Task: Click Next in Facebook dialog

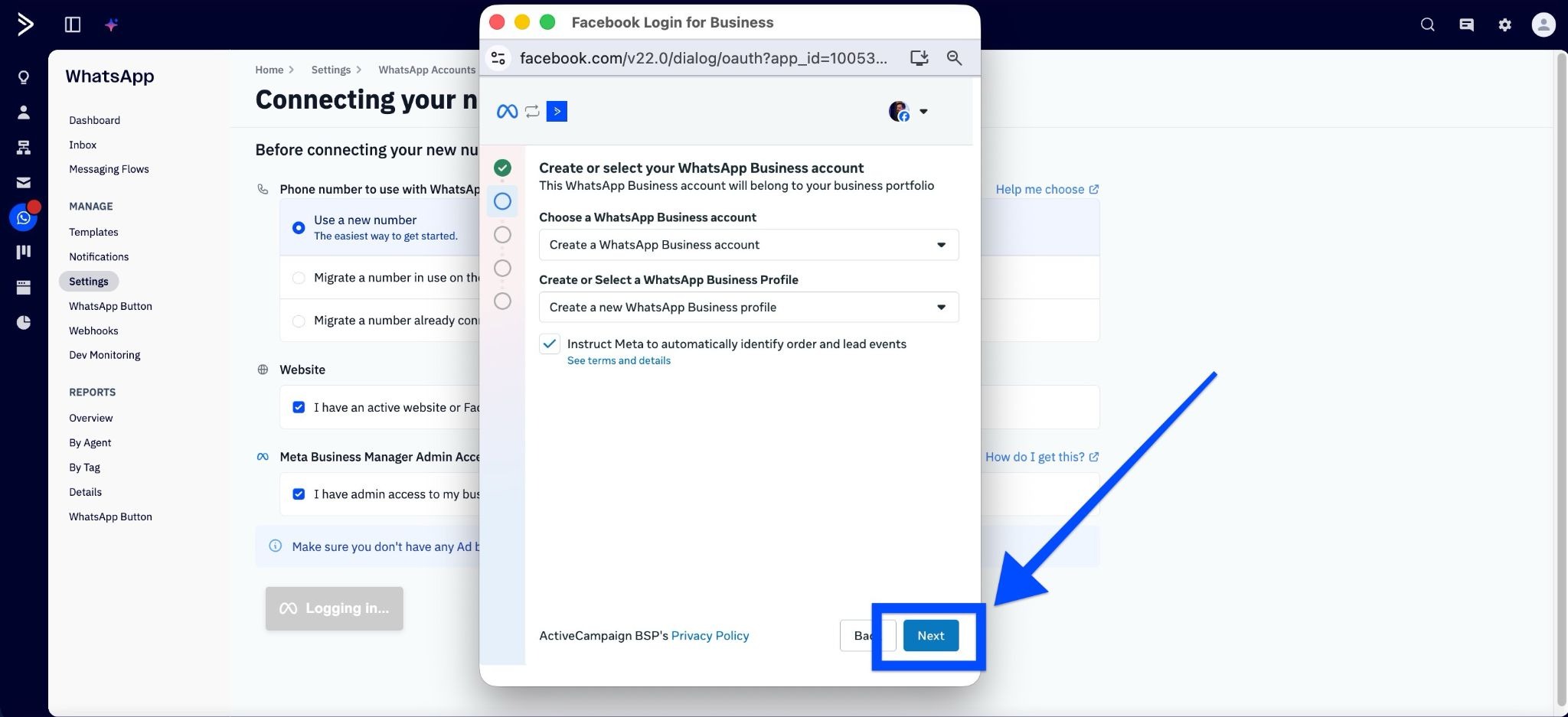Action: [931, 636]
